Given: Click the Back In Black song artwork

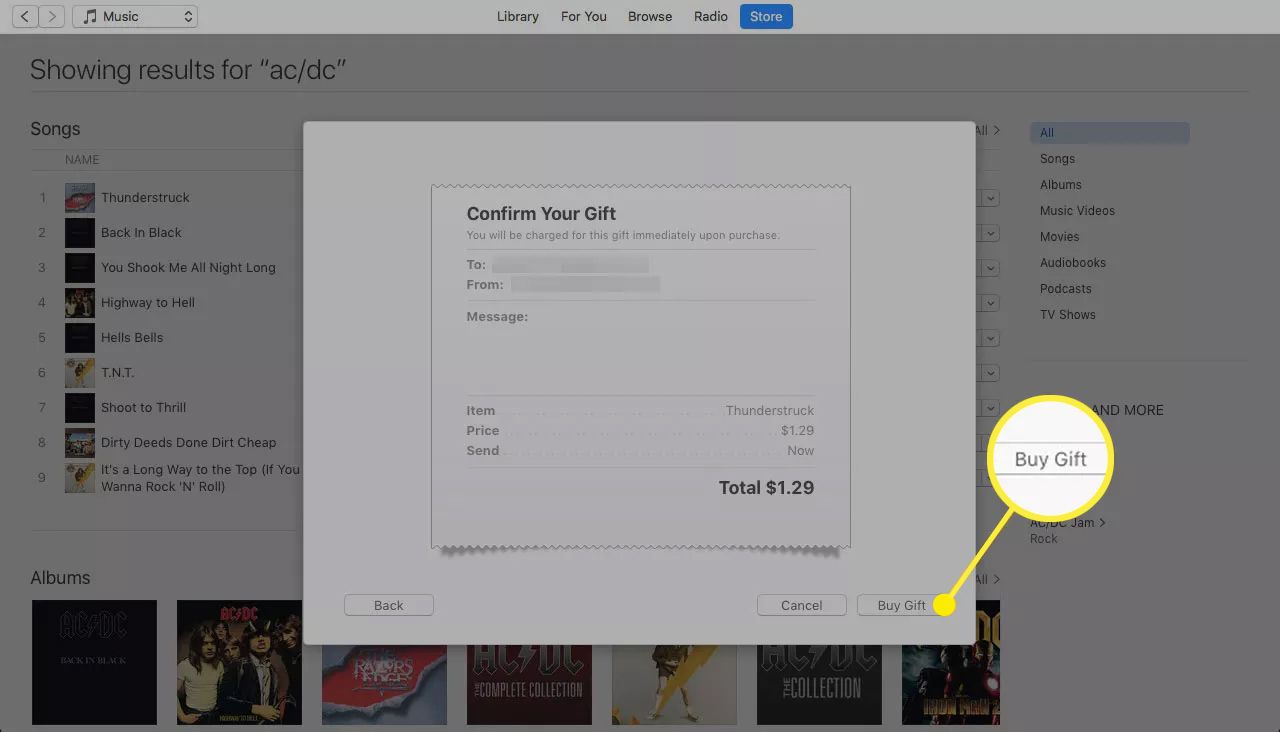Looking at the screenshot, I should point(80,232).
